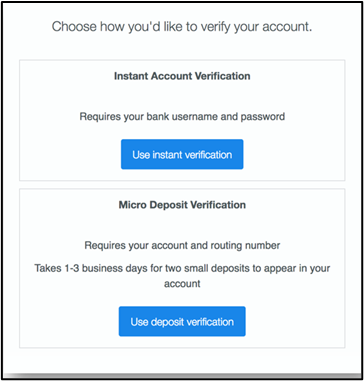Click 'Requires your bank username and password' text
Screen dimensions: 364x381
pyautogui.click(x=182, y=117)
